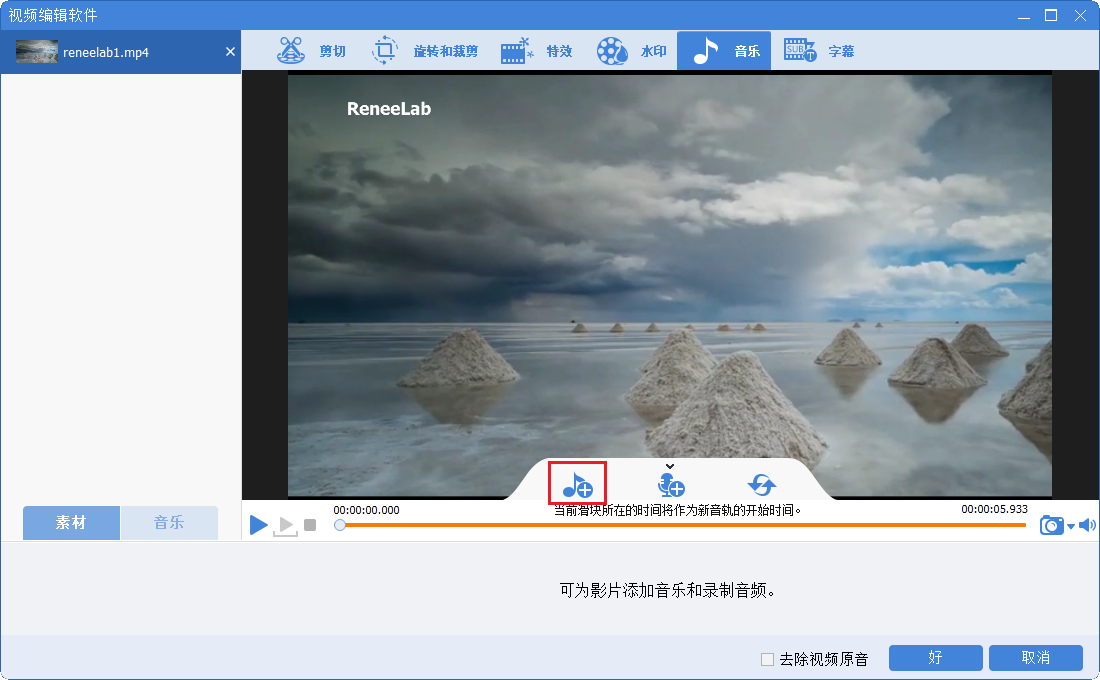Screen dimensions: 1100x680
Task: Select the 素材 material tab
Action: pos(71,523)
